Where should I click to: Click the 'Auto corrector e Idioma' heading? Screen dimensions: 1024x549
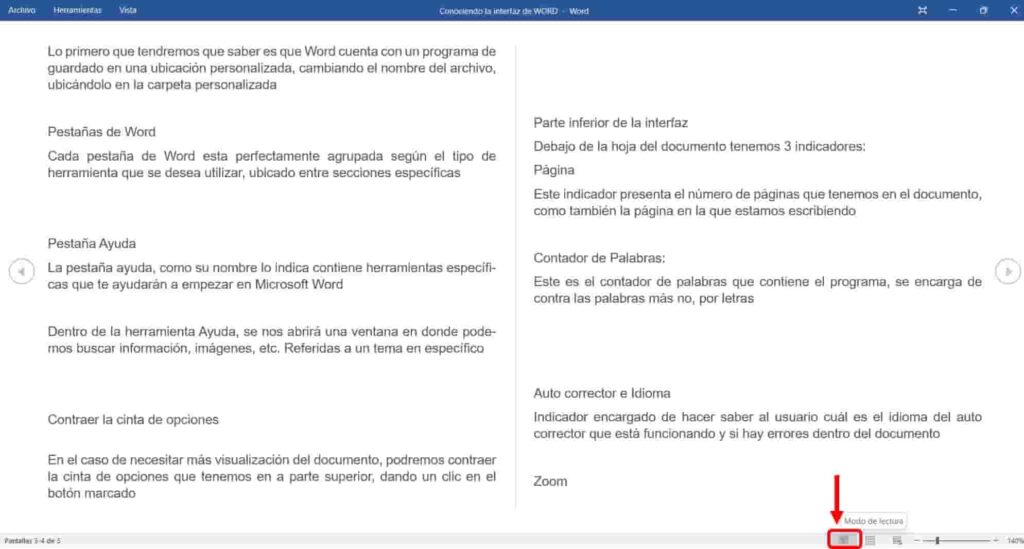602,393
